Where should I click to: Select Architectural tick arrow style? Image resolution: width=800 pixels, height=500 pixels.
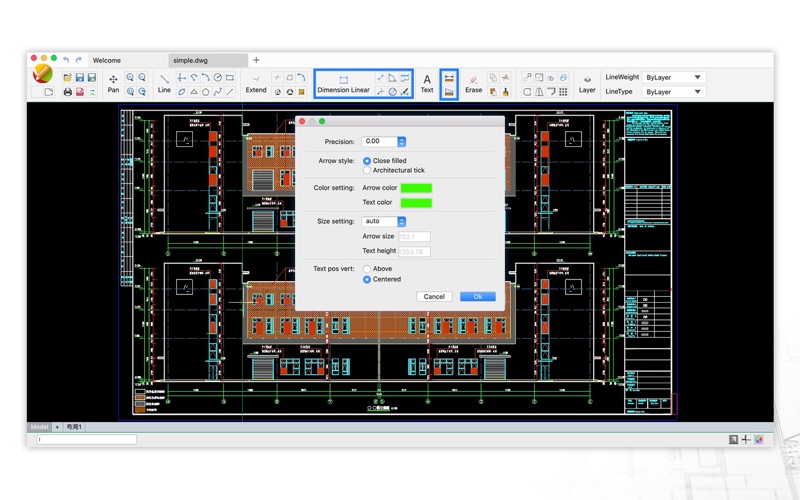click(x=367, y=170)
